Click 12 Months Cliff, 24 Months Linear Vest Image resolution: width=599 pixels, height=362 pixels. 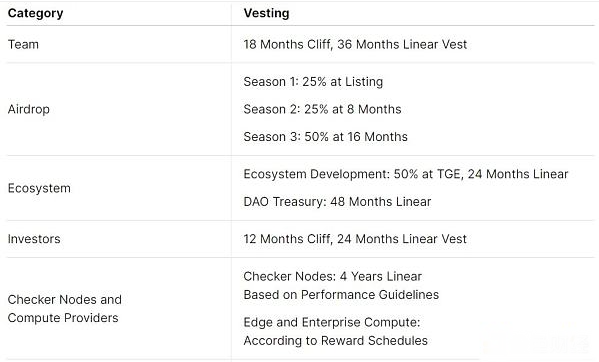pos(355,239)
